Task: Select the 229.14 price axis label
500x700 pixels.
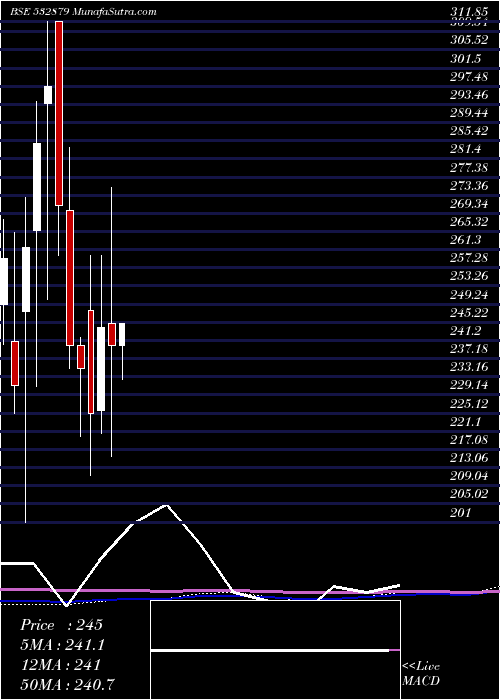Action: [x=468, y=386]
